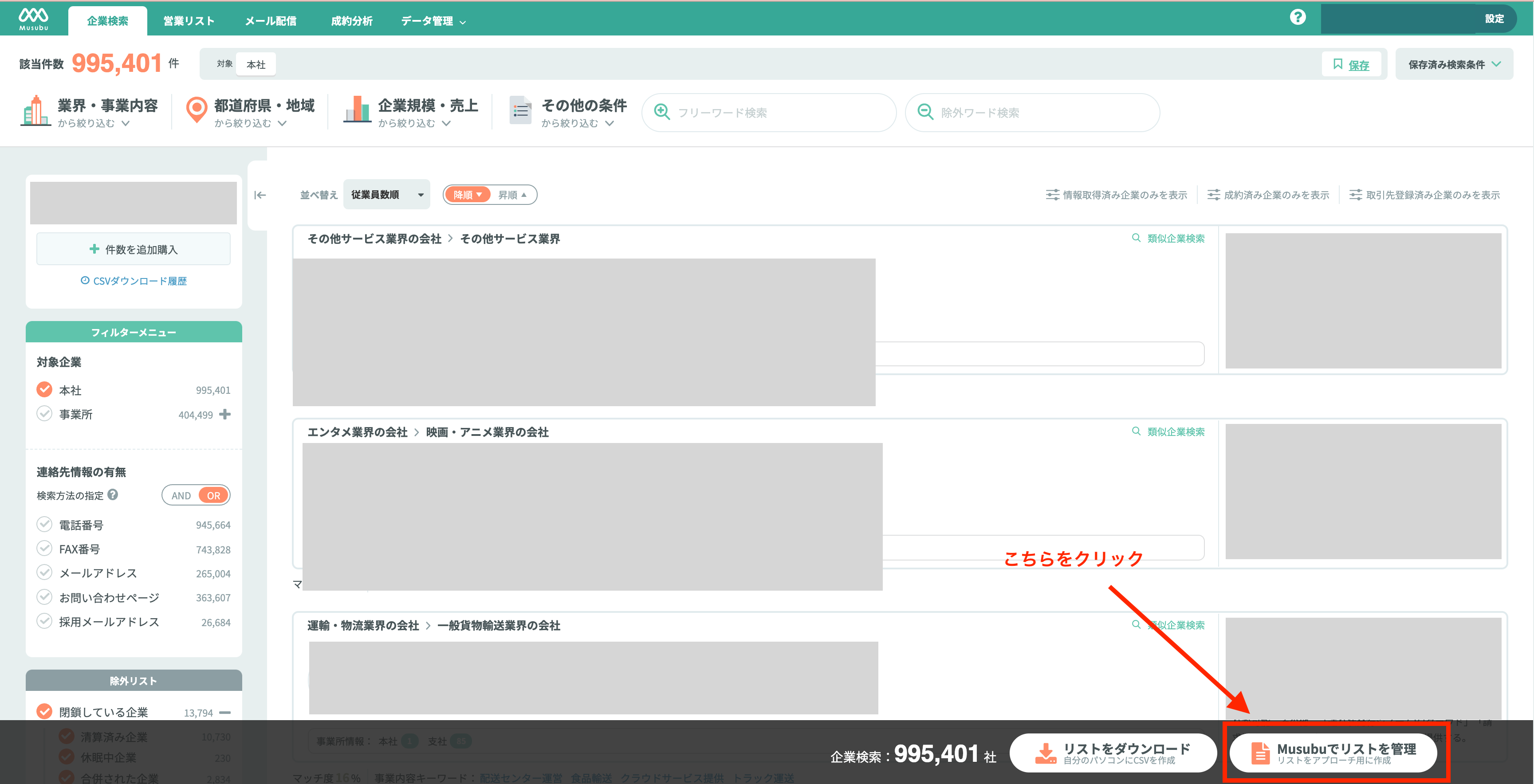Click the 本社 target tag
The height and width of the screenshot is (784, 1534).
point(256,64)
